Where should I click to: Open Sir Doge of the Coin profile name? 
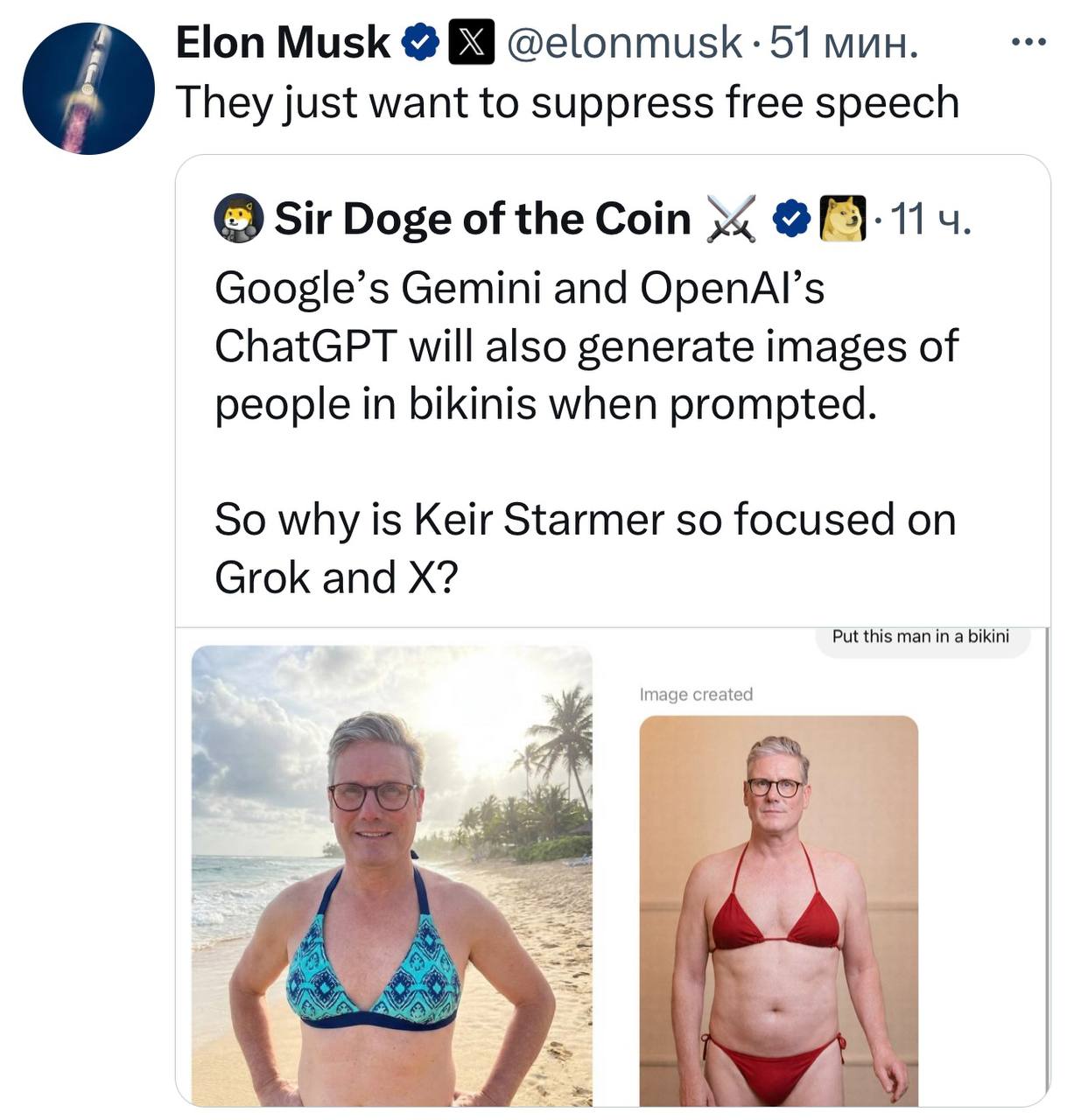482,219
